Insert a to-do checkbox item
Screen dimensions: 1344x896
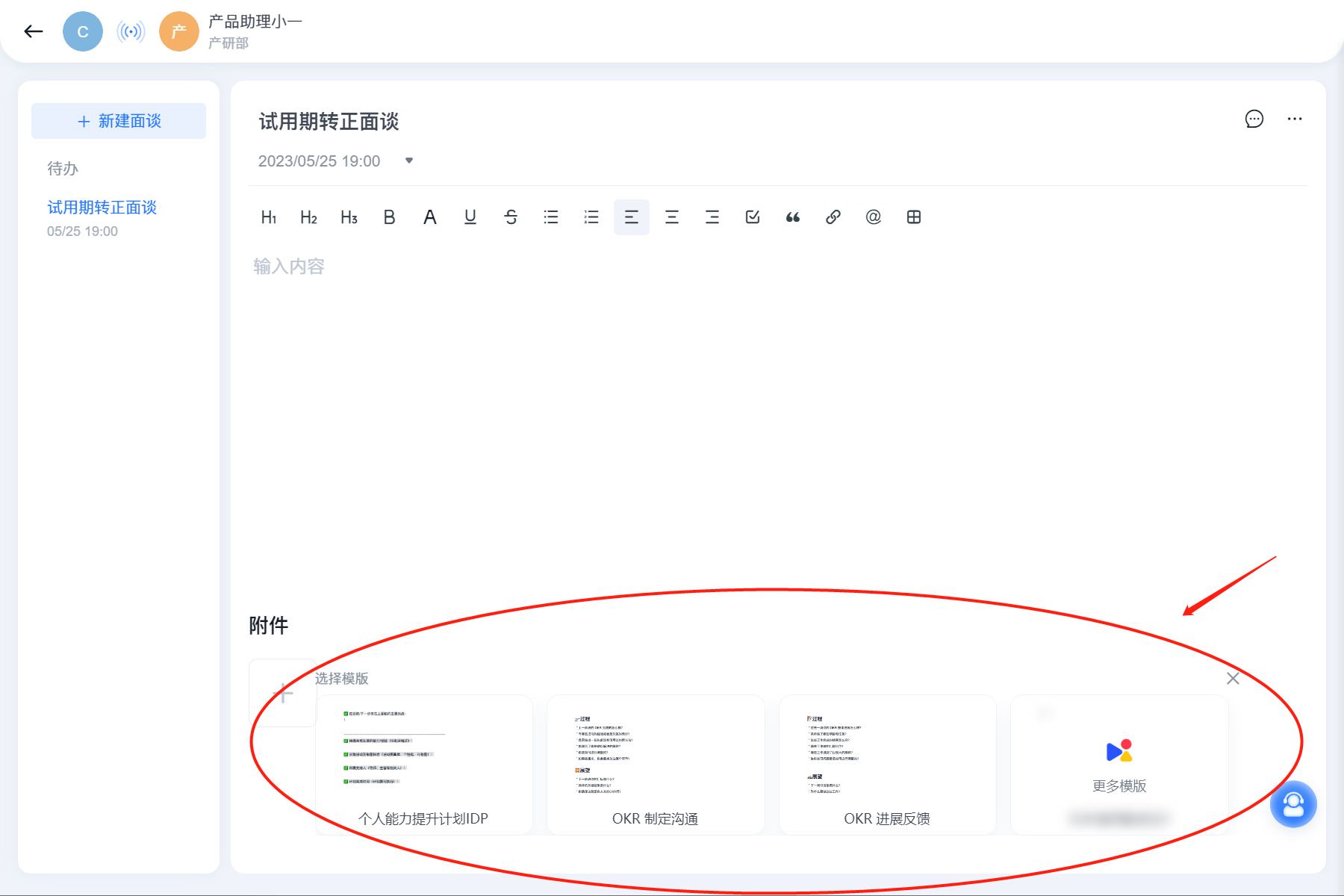753,217
